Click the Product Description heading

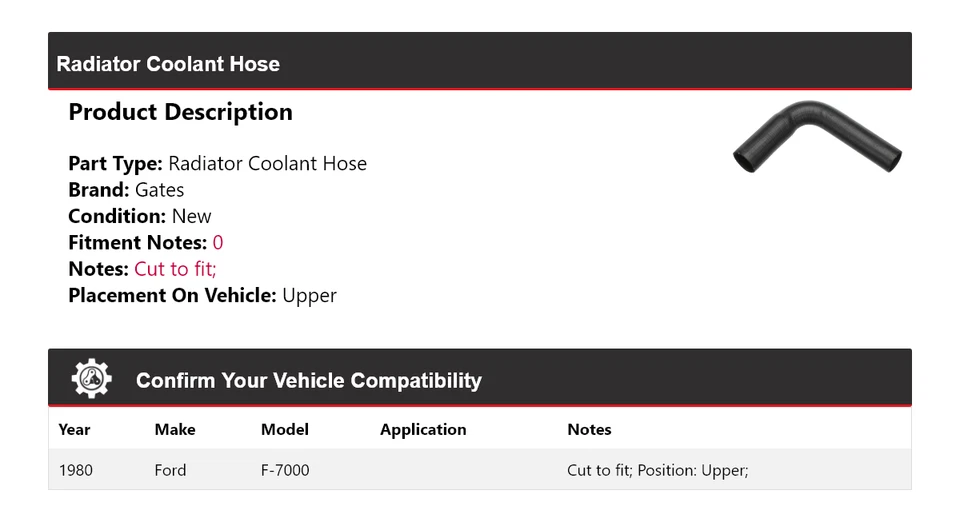(x=180, y=112)
